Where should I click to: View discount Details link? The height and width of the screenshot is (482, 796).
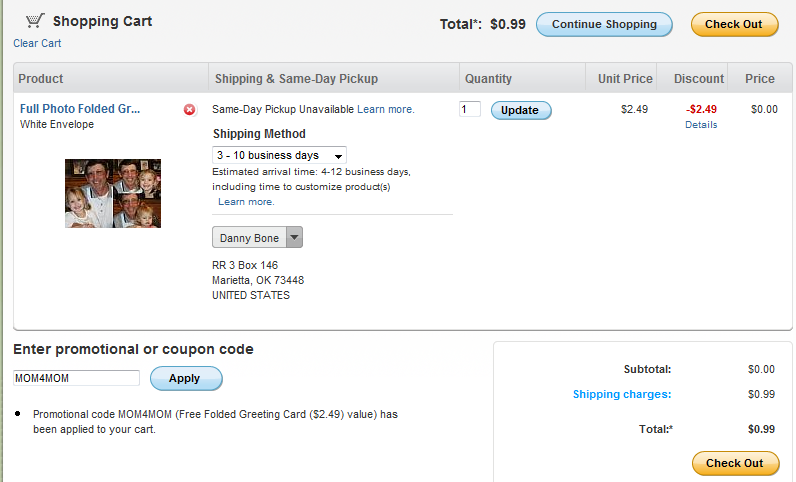(701, 125)
